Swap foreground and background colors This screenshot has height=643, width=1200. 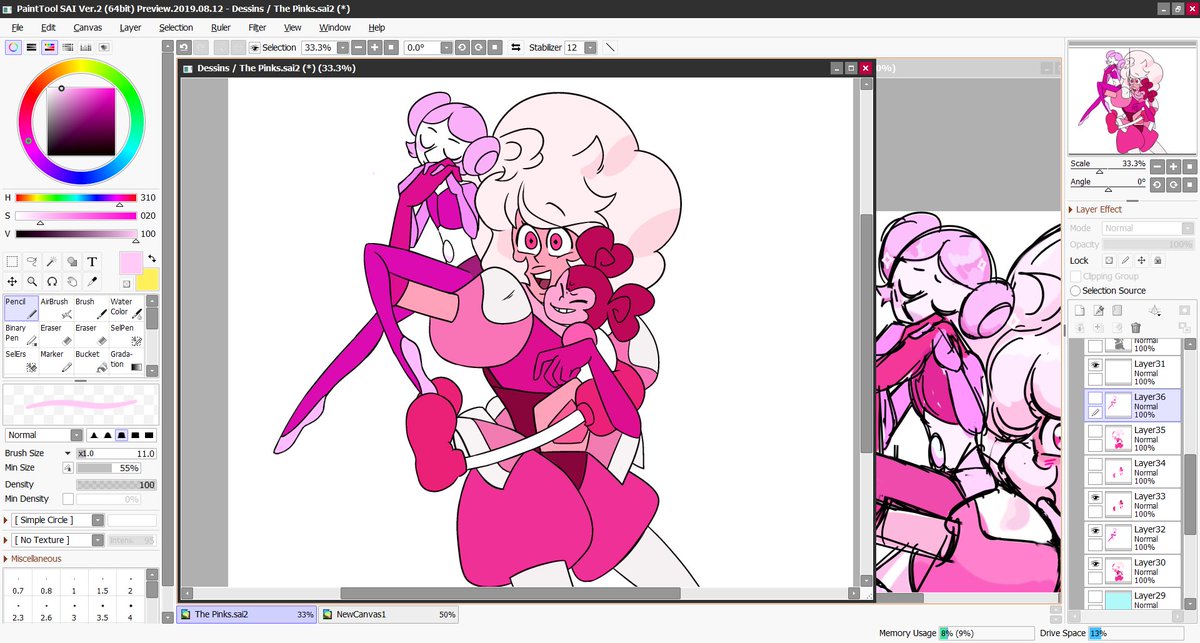pos(152,259)
